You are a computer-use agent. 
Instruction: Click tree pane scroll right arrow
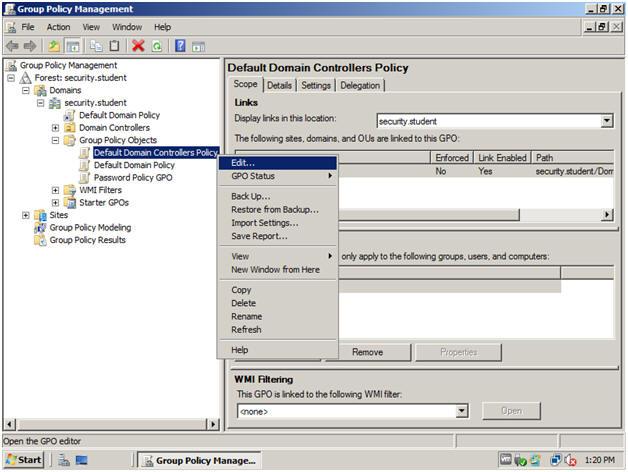pos(213,424)
